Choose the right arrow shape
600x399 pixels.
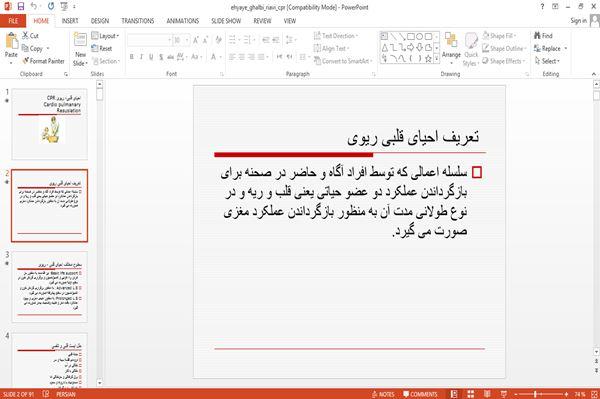coord(411,47)
